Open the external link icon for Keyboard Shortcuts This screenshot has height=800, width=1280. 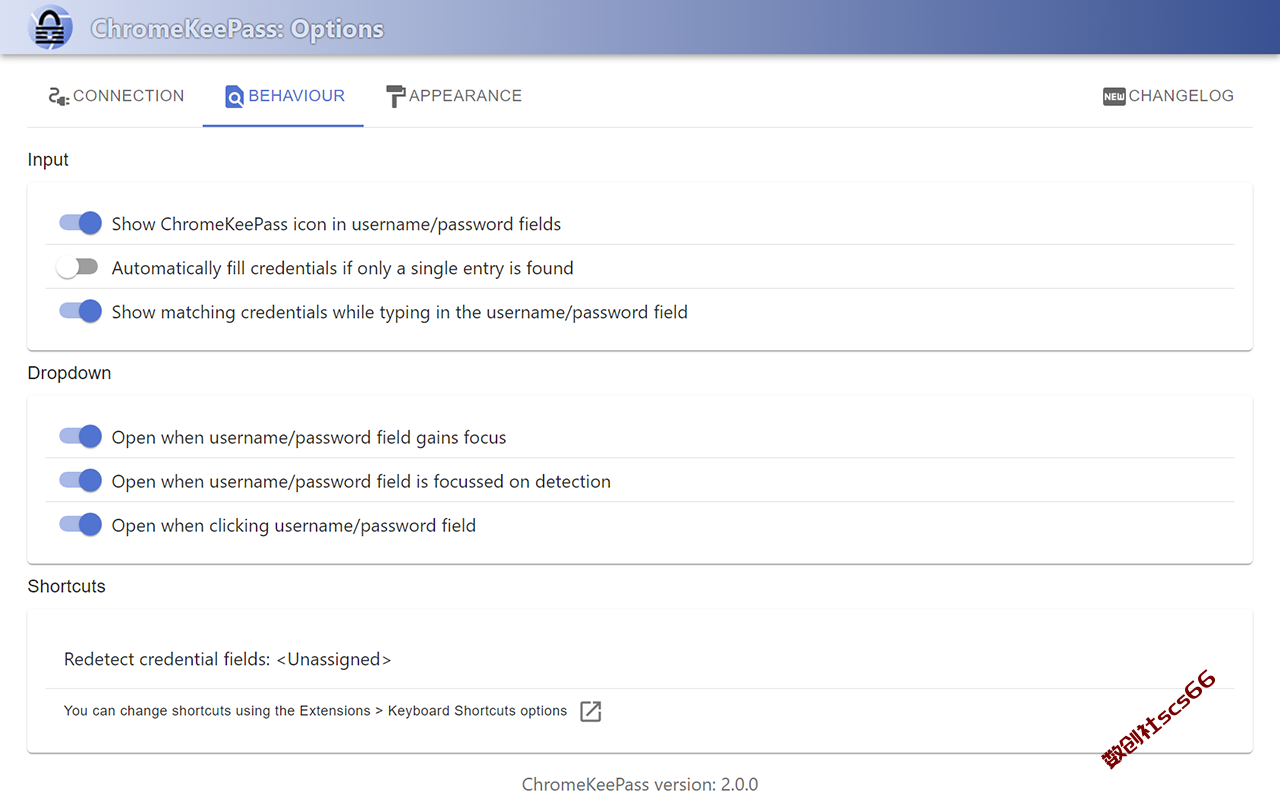pyautogui.click(x=591, y=711)
